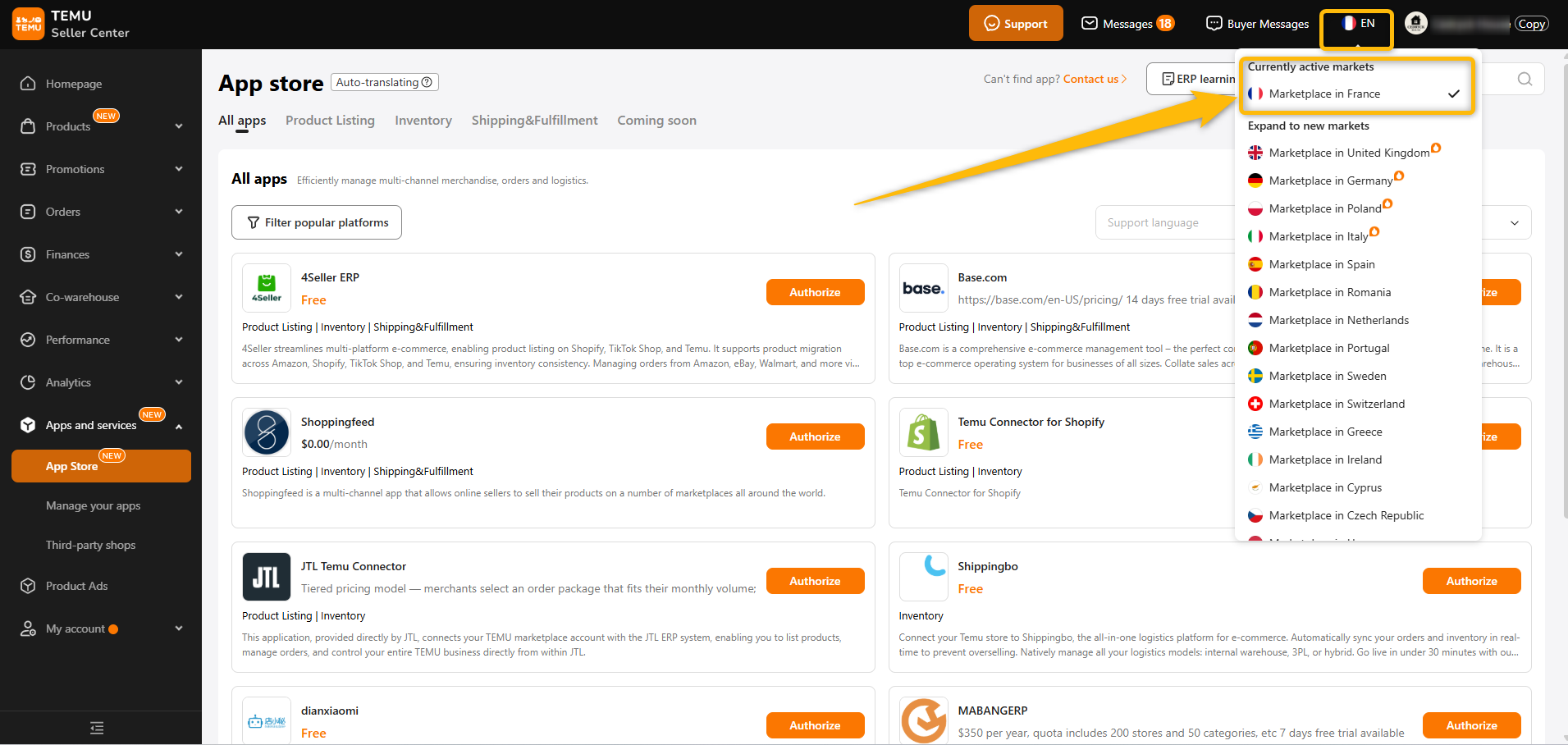Screen dimensions: 1568x745
Task: Click the JTL Temu Connector logo
Action: (267, 577)
